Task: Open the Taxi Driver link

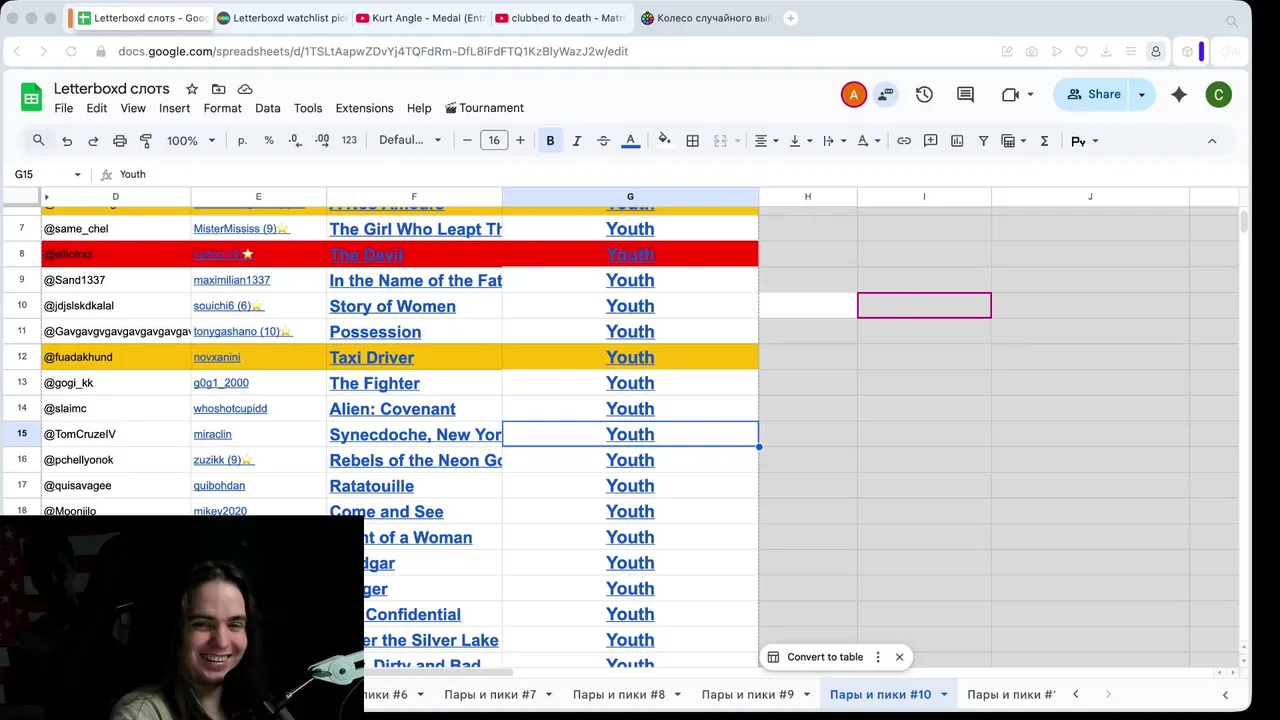Action: click(x=371, y=357)
